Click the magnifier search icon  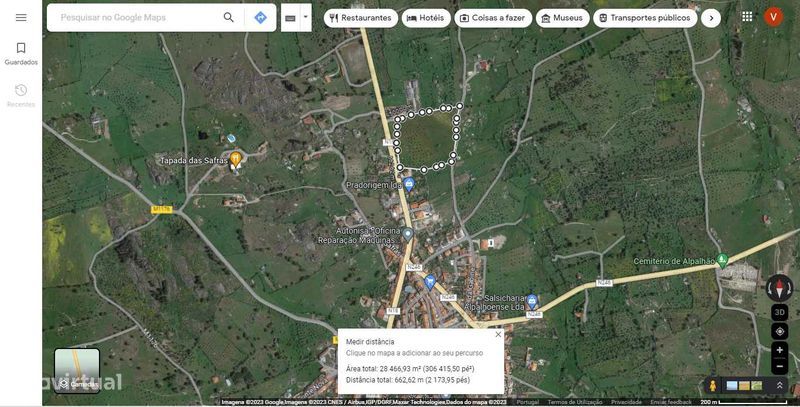tap(229, 18)
